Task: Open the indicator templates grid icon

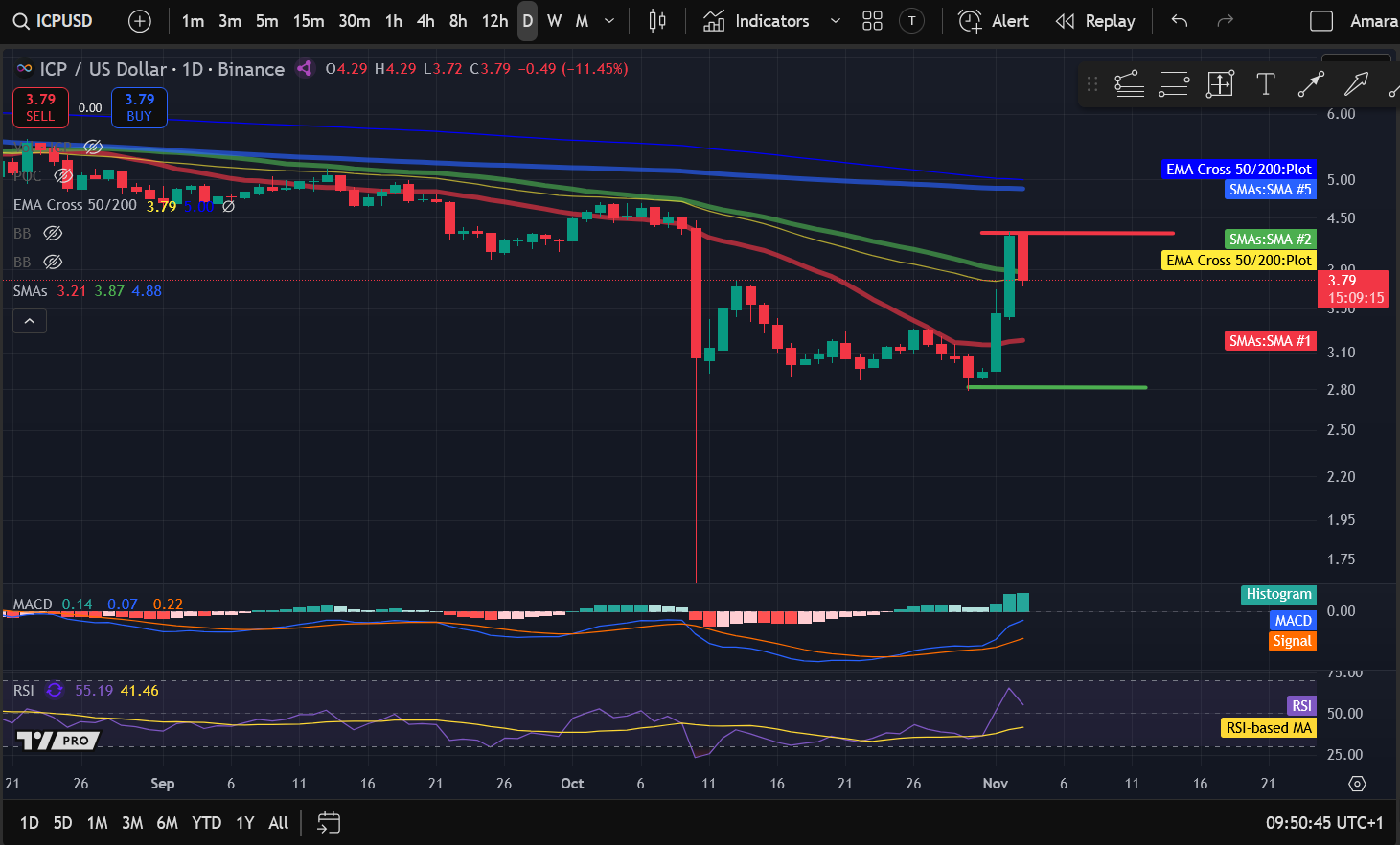Action: click(x=872, y=21)
